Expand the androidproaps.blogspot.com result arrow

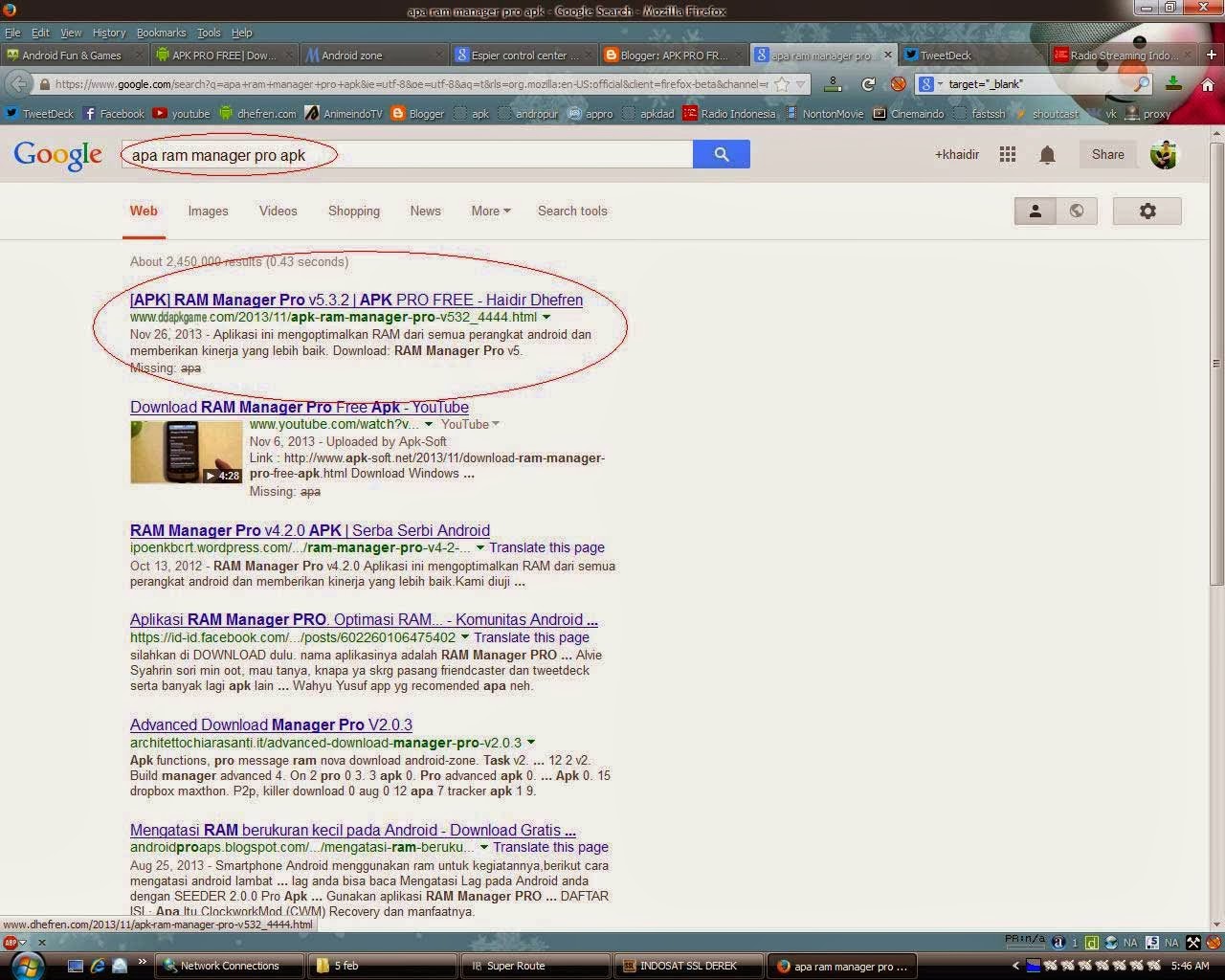484,847
